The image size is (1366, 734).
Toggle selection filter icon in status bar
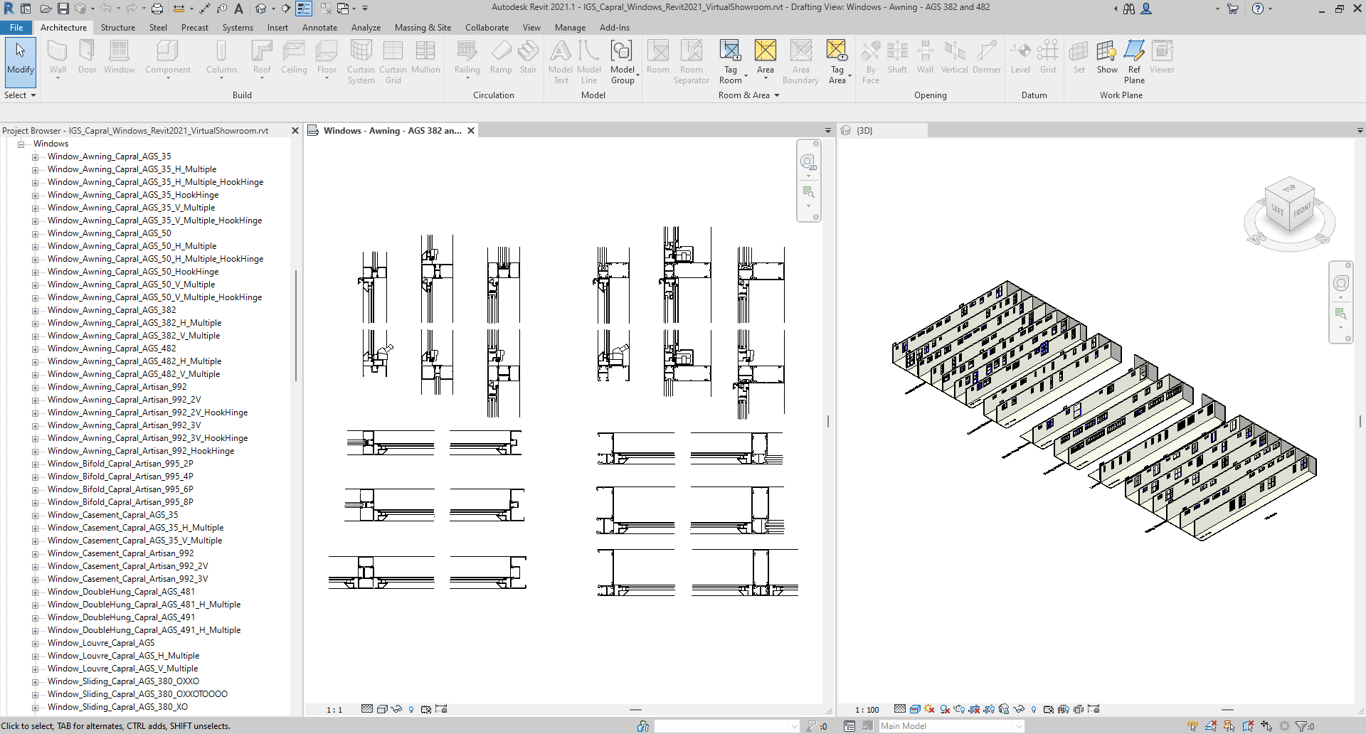[x=1302, y=726]
